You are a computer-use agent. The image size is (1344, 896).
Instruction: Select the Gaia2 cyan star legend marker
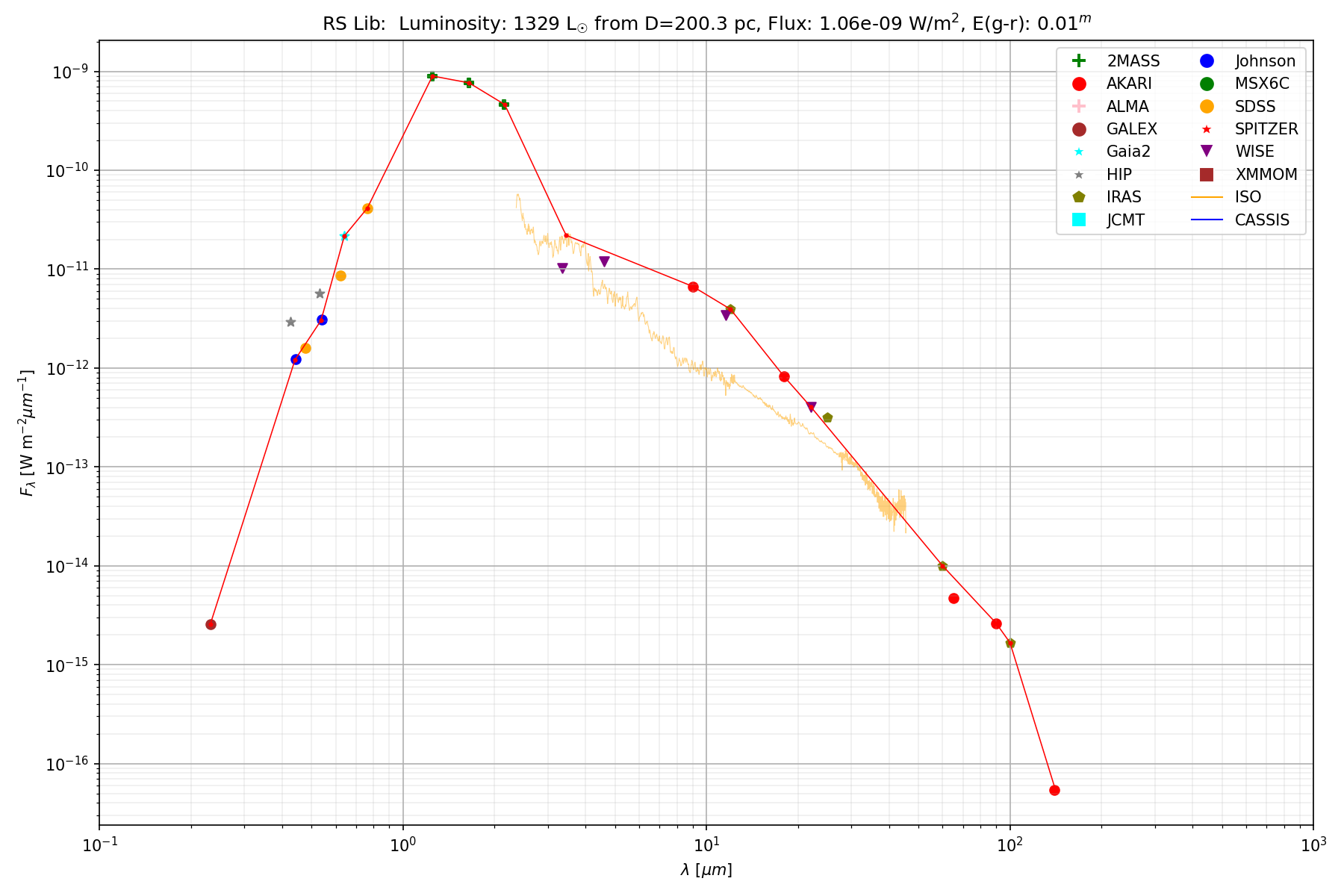click(1078, 152)
